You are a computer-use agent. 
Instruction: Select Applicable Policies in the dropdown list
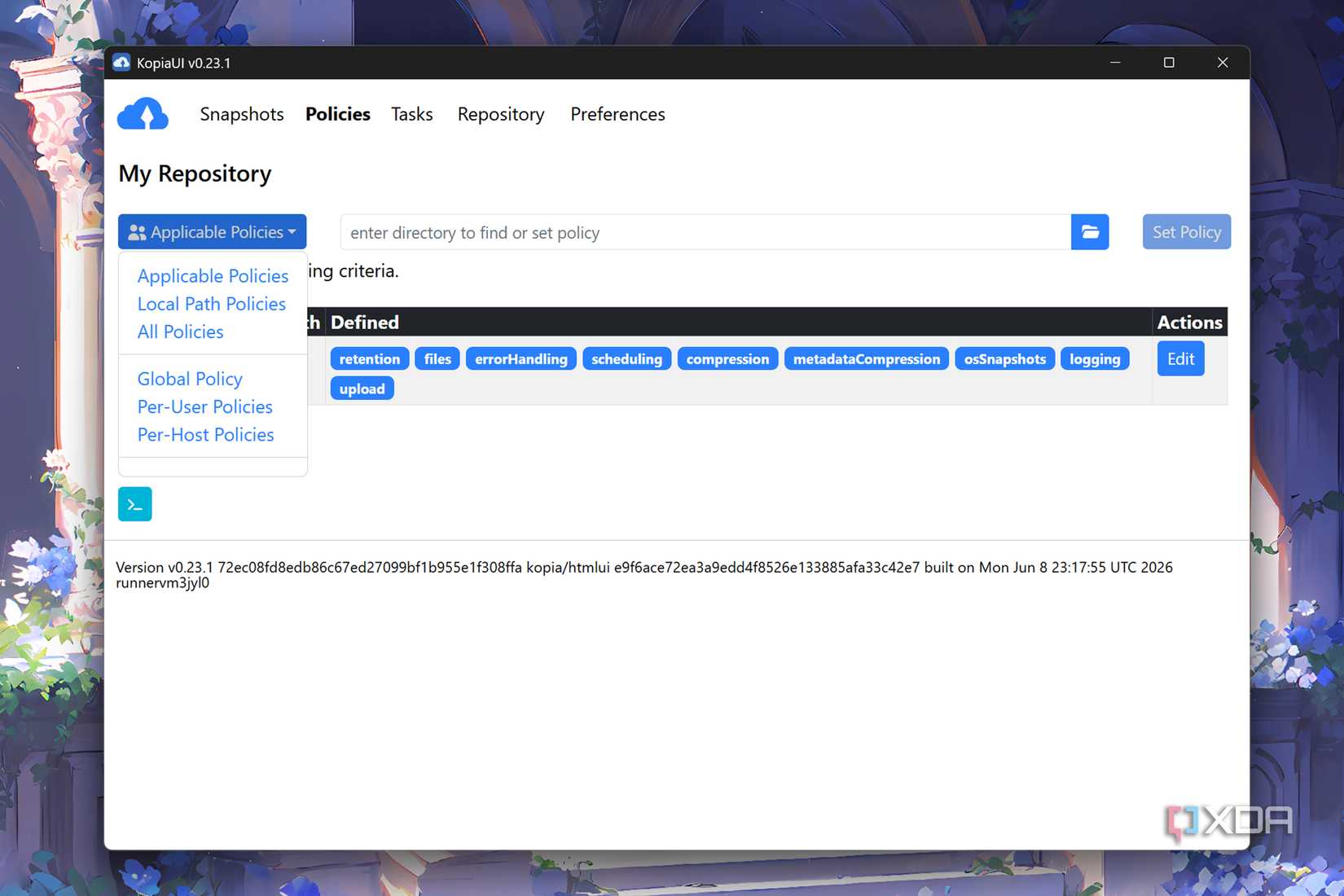pyautogui.click(x=213, y=276)
